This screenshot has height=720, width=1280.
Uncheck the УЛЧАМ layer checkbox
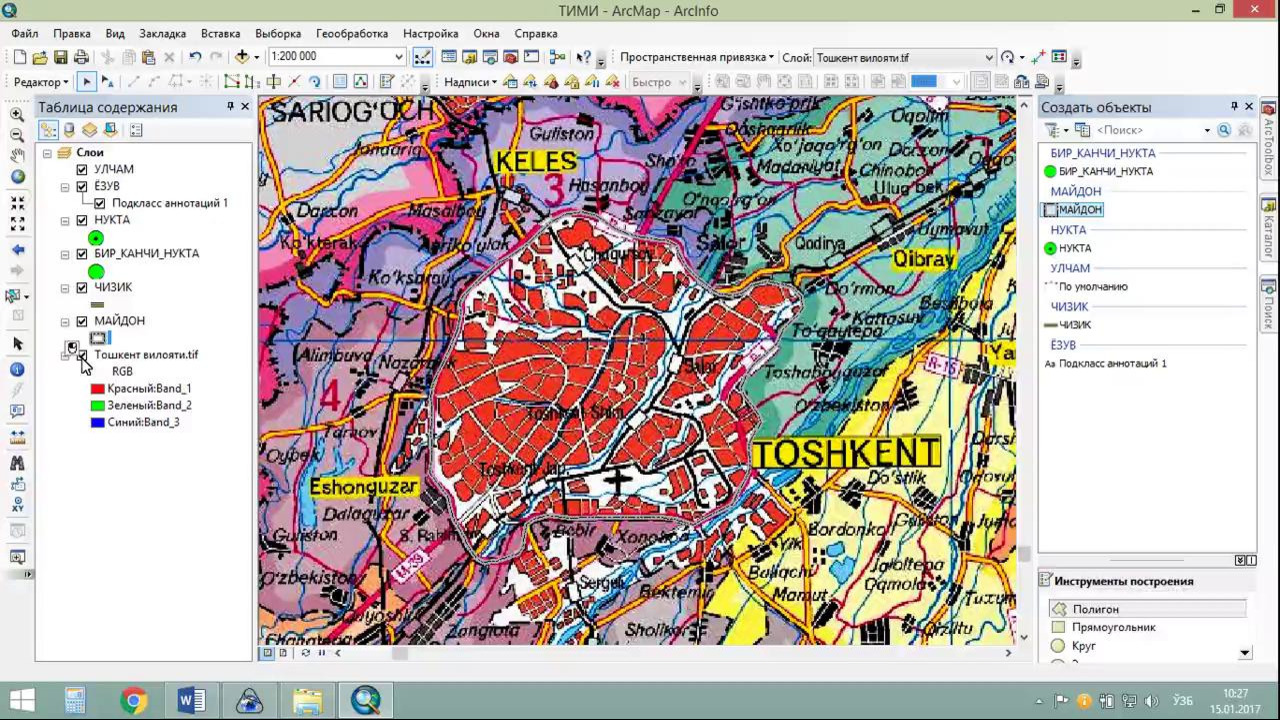(x=82, y=170)
